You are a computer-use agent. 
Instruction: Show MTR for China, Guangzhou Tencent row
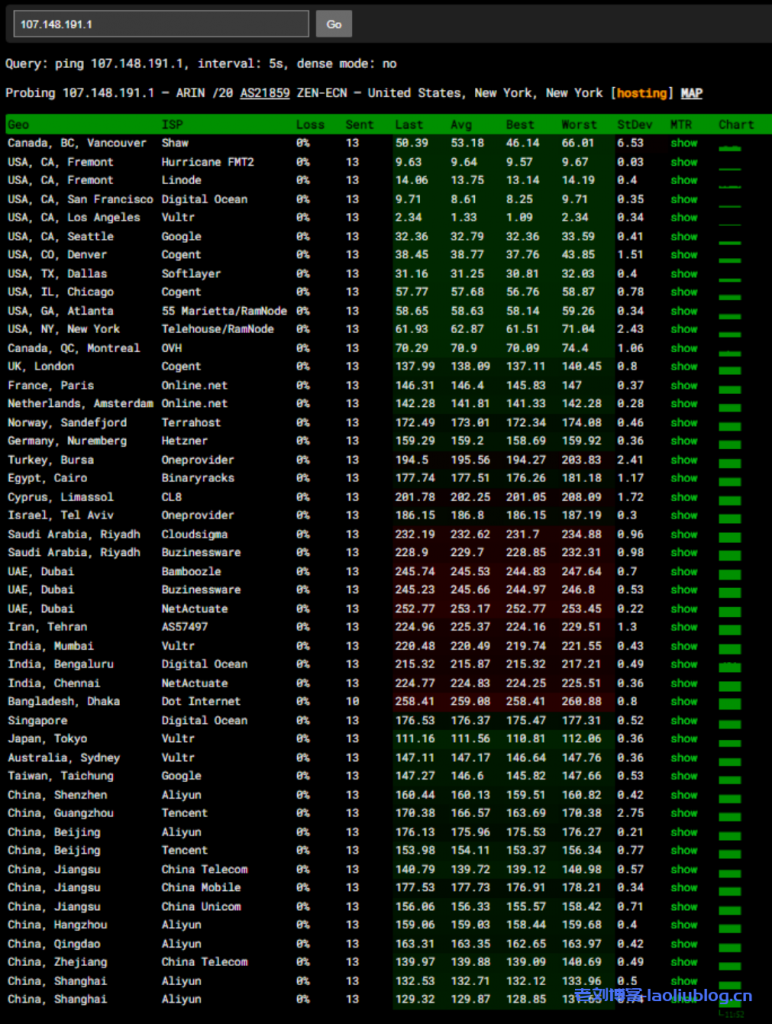point(684,813)
